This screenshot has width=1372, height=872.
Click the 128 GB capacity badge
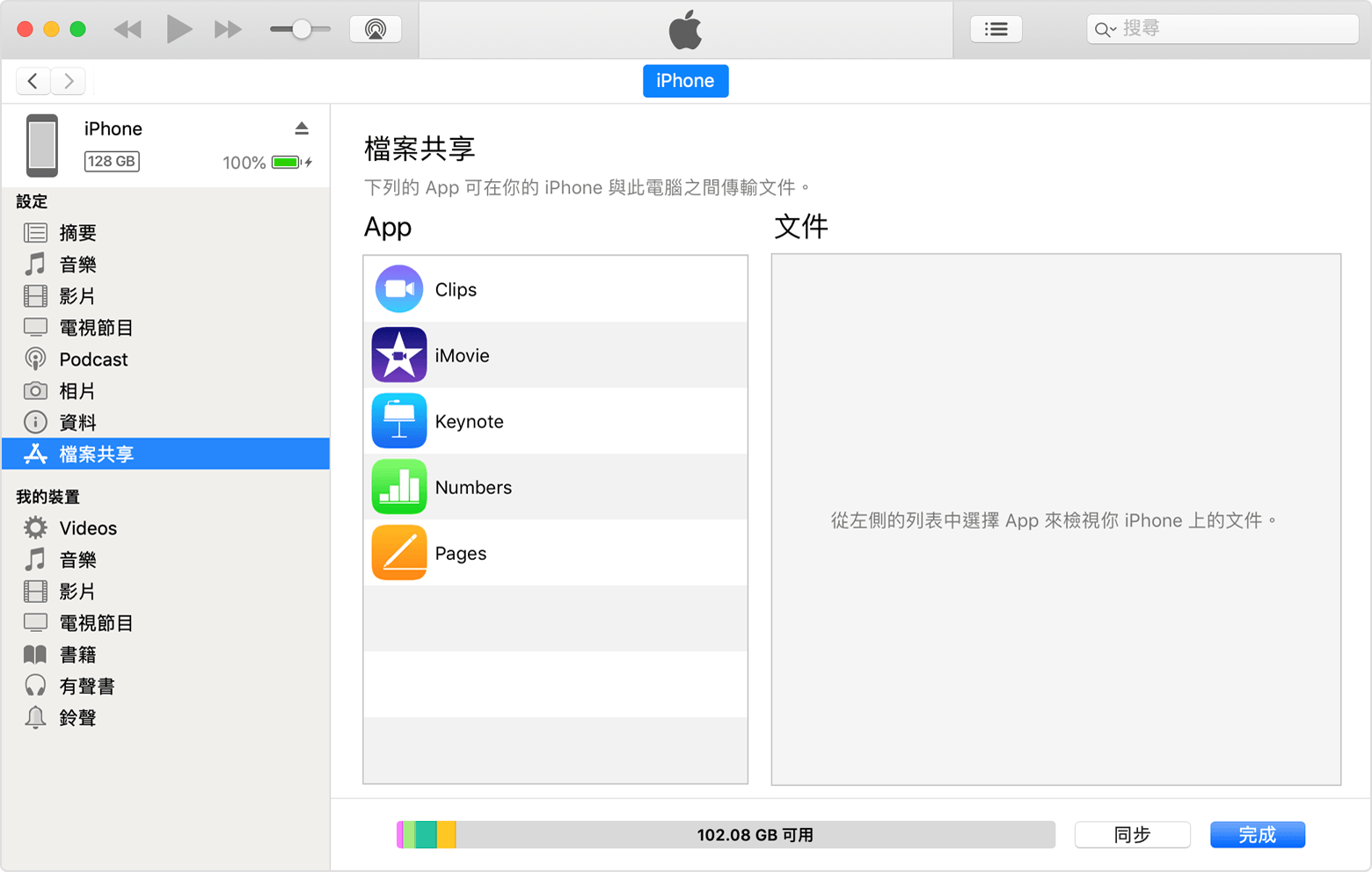coord(112,162)
